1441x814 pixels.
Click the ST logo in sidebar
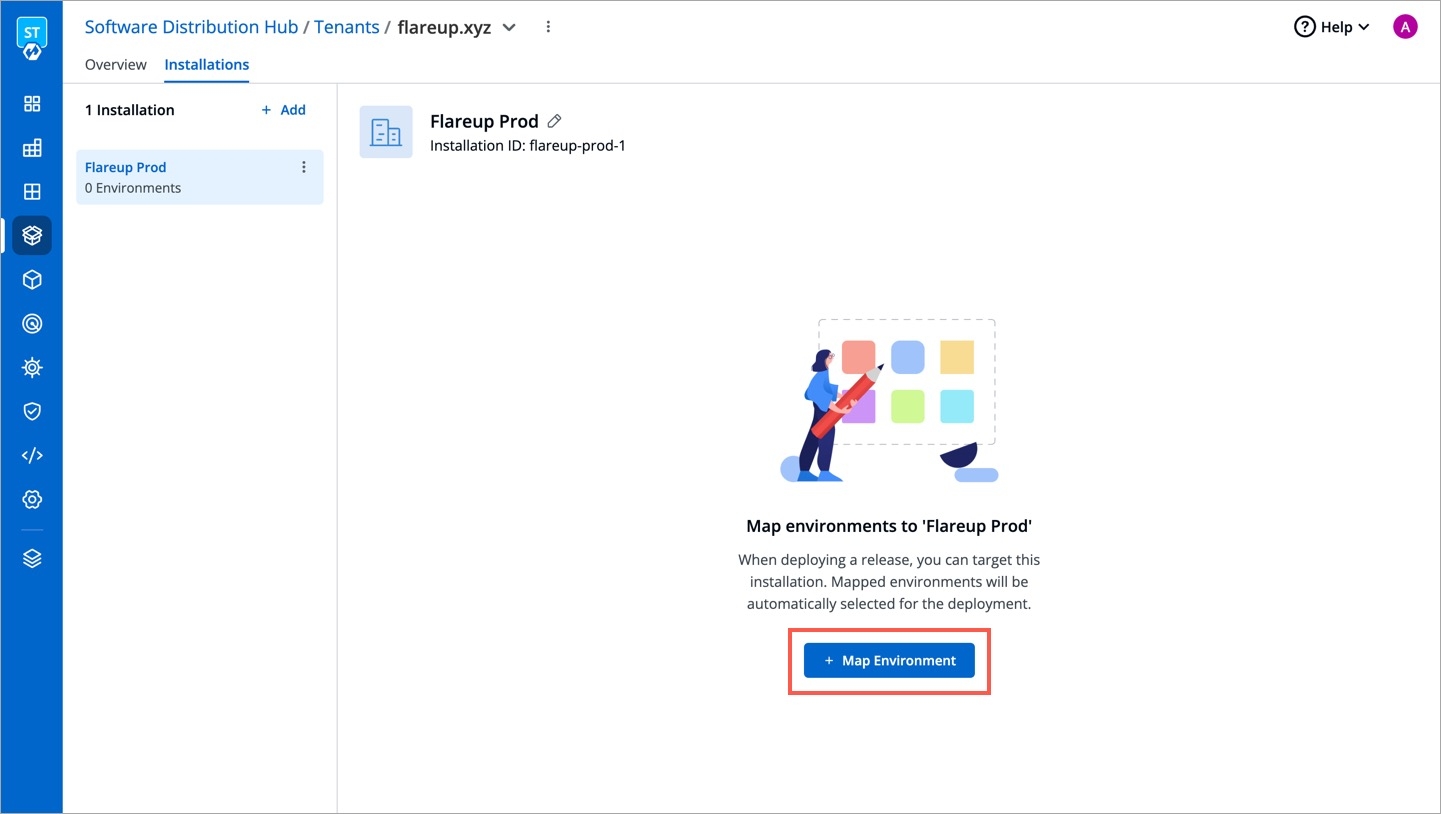[x=32, y=37]
